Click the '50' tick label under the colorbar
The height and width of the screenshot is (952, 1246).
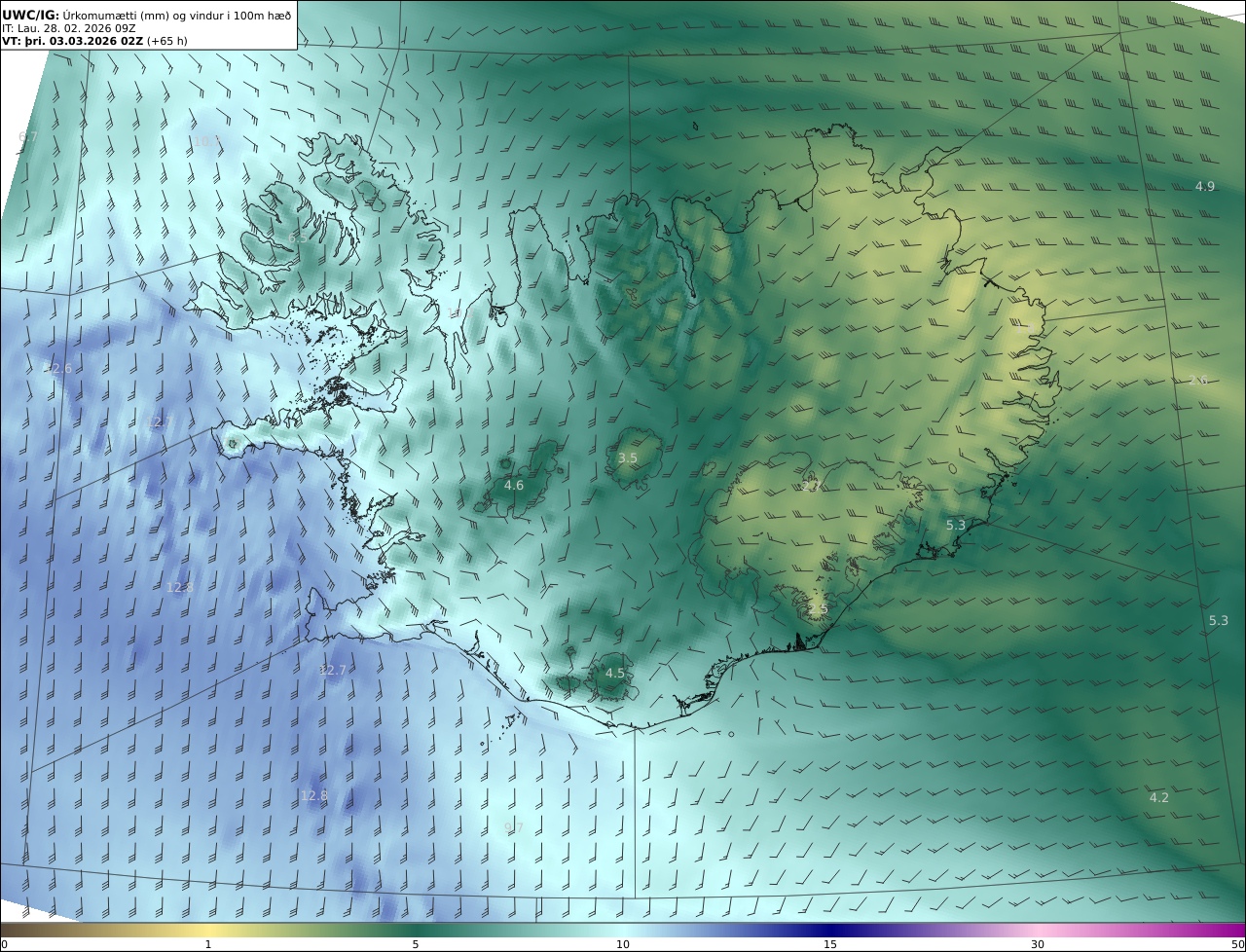(x=1237, y=944)
